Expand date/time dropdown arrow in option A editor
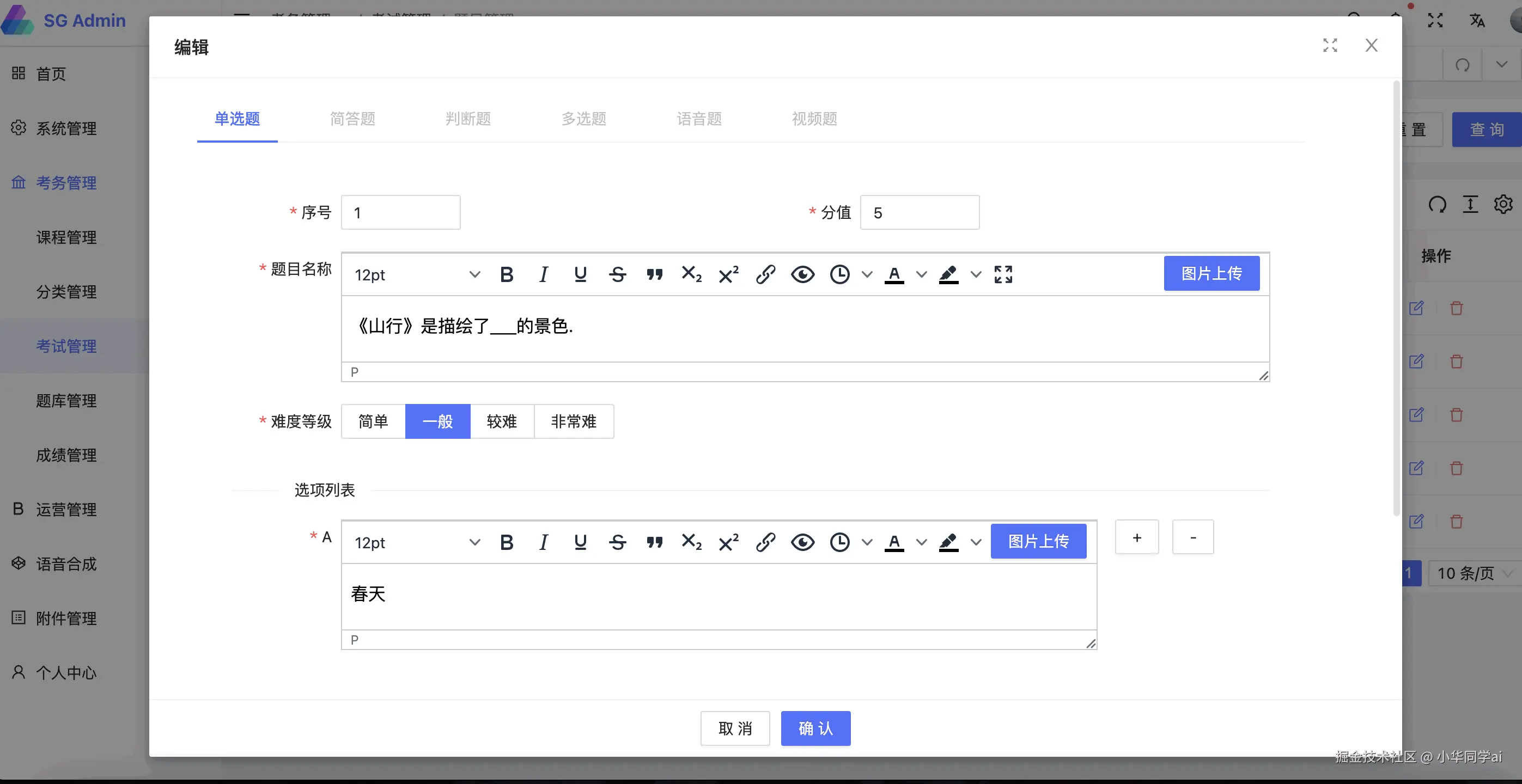The height and width of the screenshot is (784, 1522). point(867,542)
